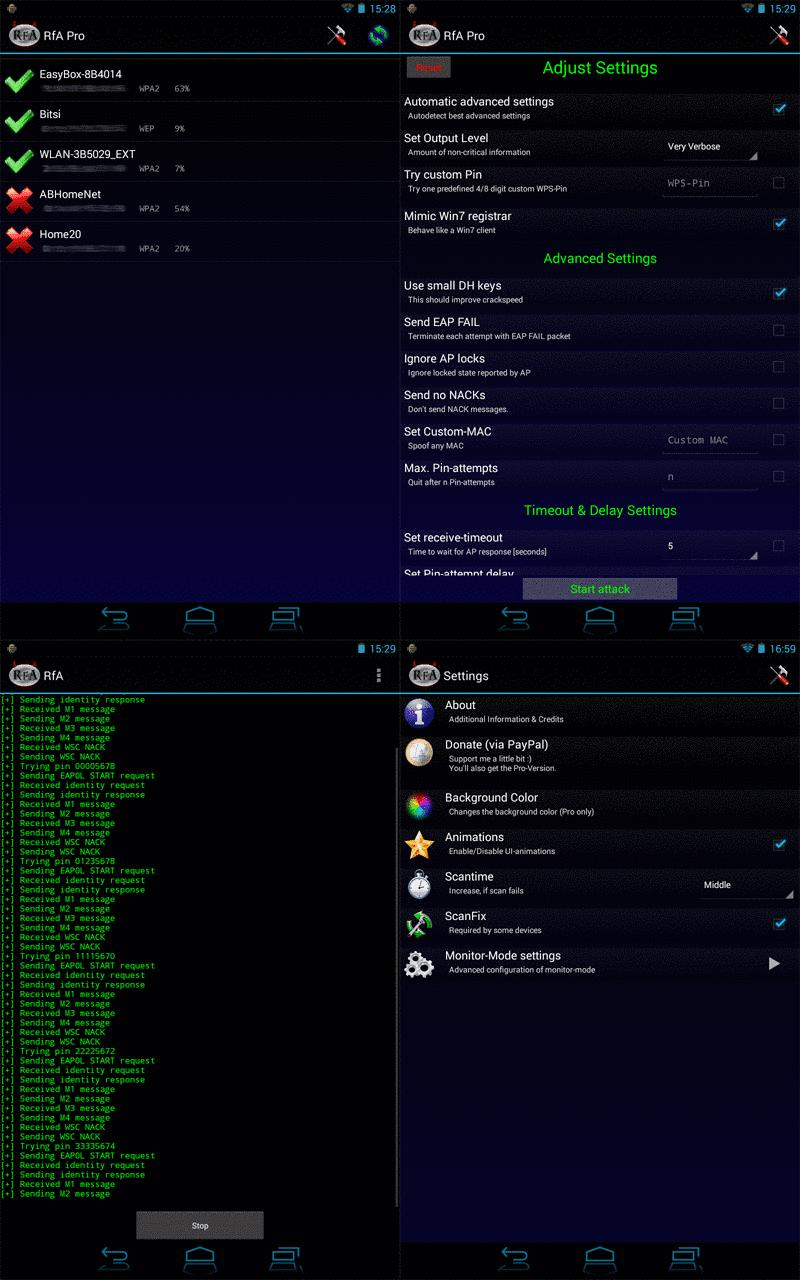Image resolution: width=800 pixels, height=1280 pixels.
Task: Select the Bitsi network
Action: pos(200,121)
